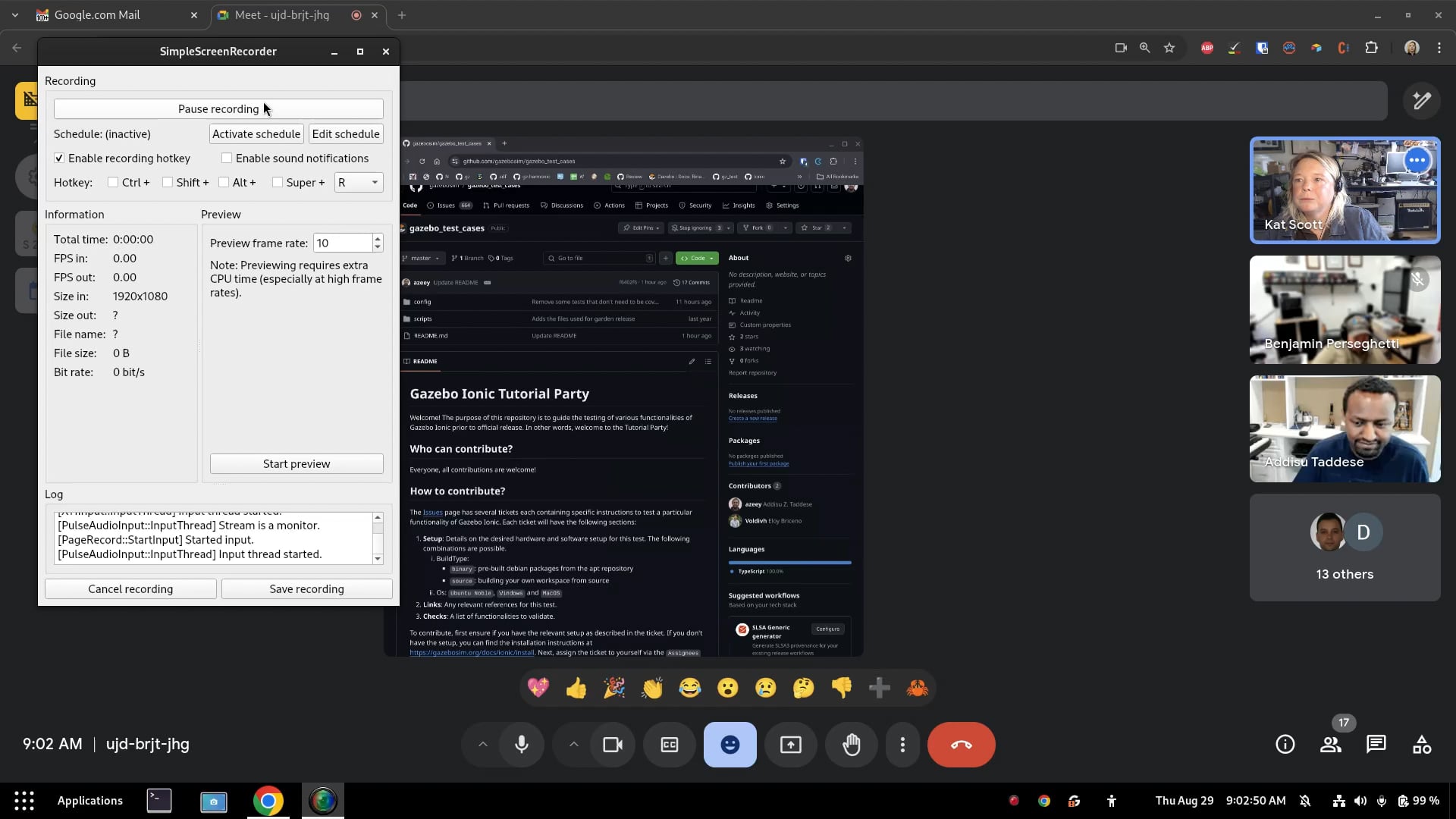
Task: Check the Alt + hotkey modifier
Action: [x=224, y=183]
